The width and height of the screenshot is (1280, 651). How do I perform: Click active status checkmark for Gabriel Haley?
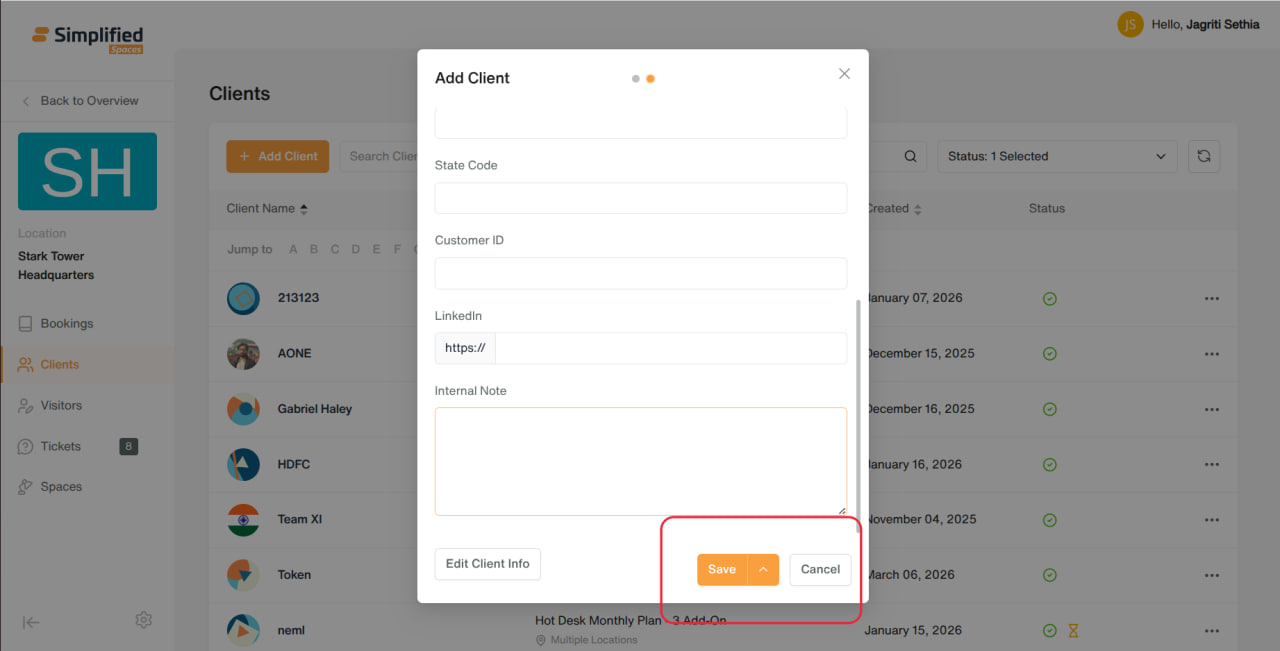coord(1050,409)
